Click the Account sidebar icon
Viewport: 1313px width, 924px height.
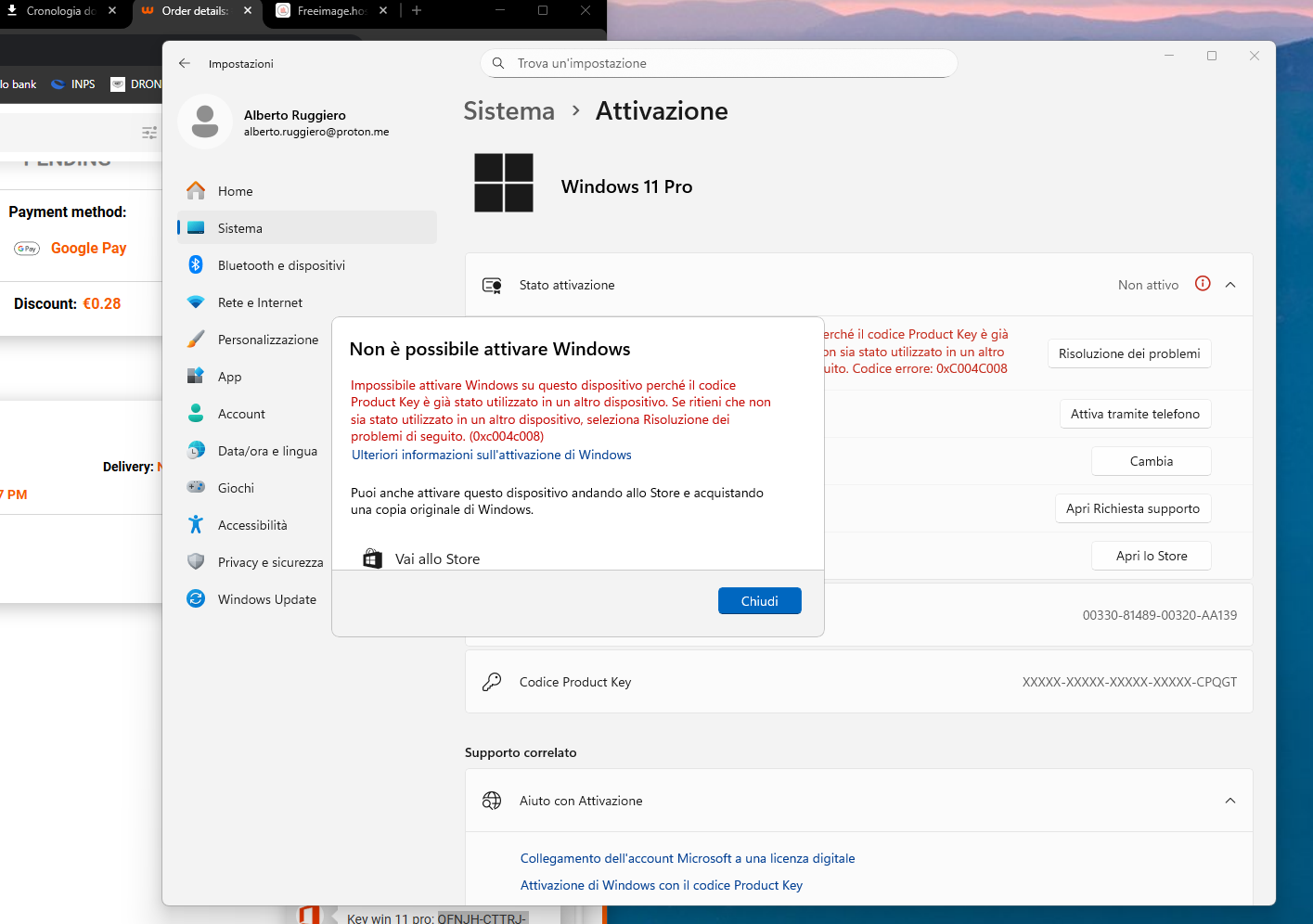point(196,414)
